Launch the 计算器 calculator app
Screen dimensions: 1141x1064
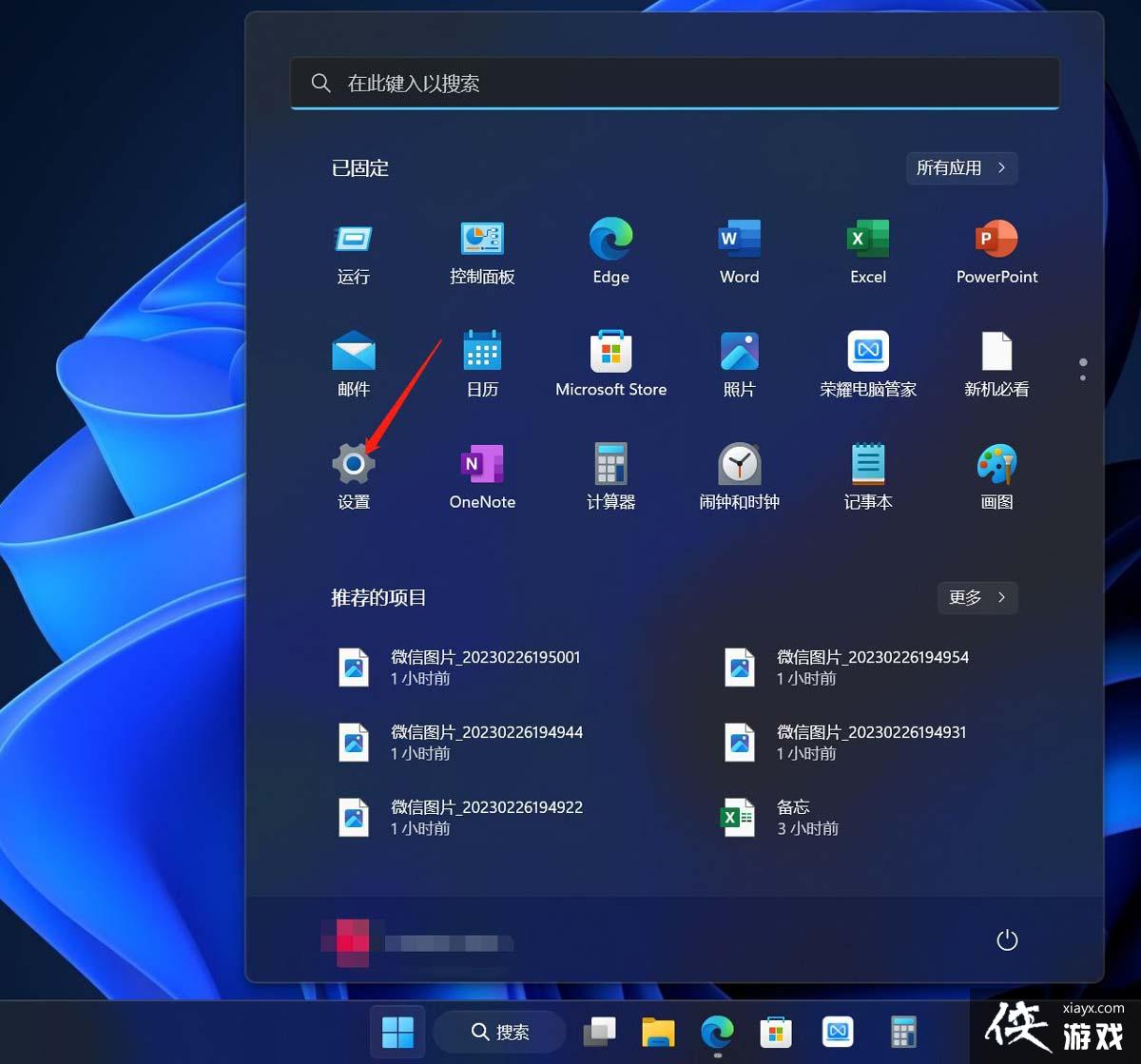coord(609,475)
